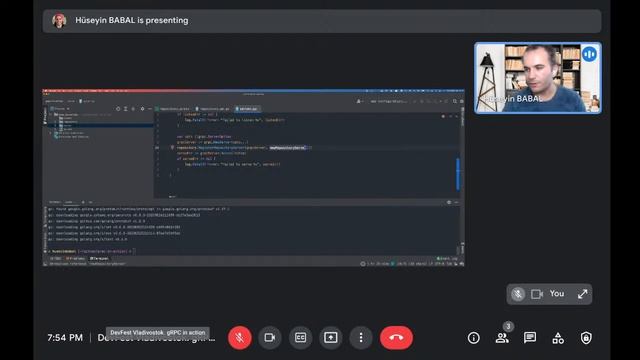Viewport: 640px width, 360px height.
Task: Click the gear icon in IDE Project panel
Action: pyautogui.click(x=142, y=109)
